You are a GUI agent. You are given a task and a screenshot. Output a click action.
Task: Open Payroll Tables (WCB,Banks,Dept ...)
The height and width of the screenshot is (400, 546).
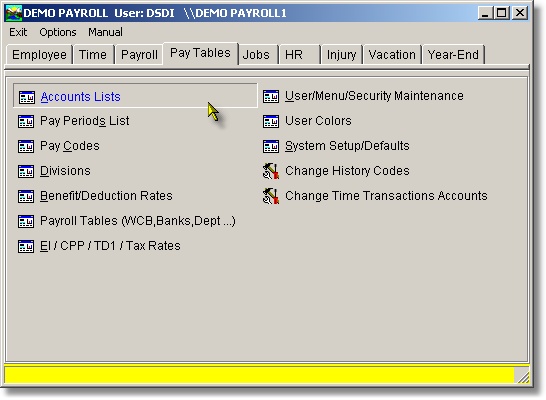[x=138, y=221]
